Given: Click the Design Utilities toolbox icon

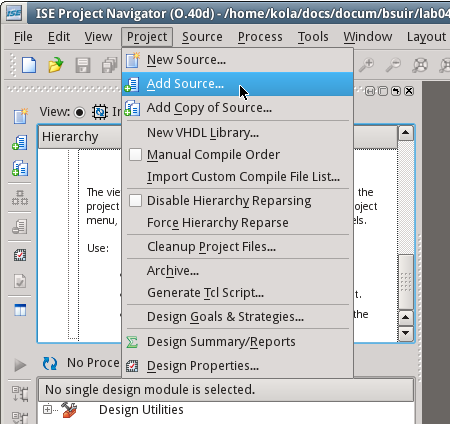Looking at the screenshot, I should [69, 410].
